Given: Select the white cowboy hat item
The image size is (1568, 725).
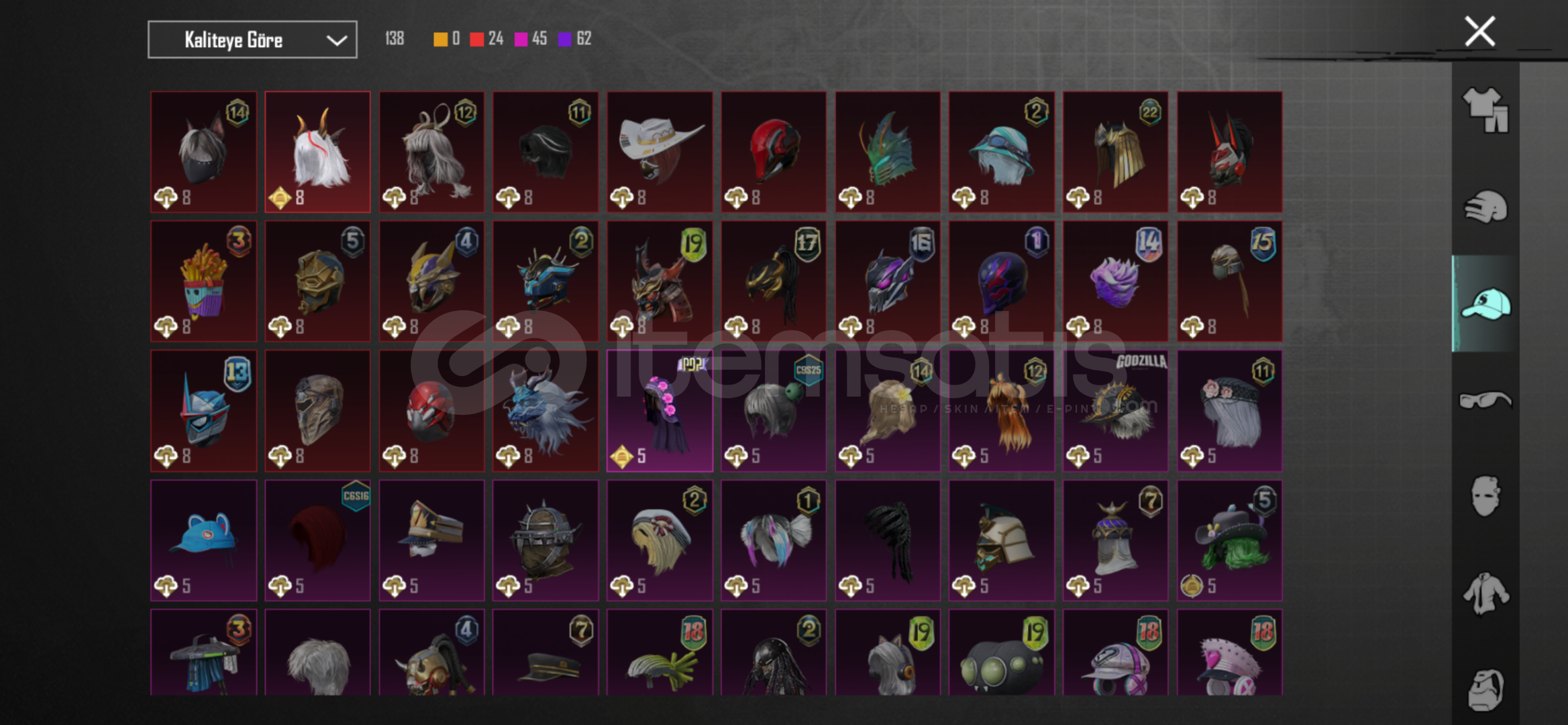Looking at the screenshot, I should [660, 152].
